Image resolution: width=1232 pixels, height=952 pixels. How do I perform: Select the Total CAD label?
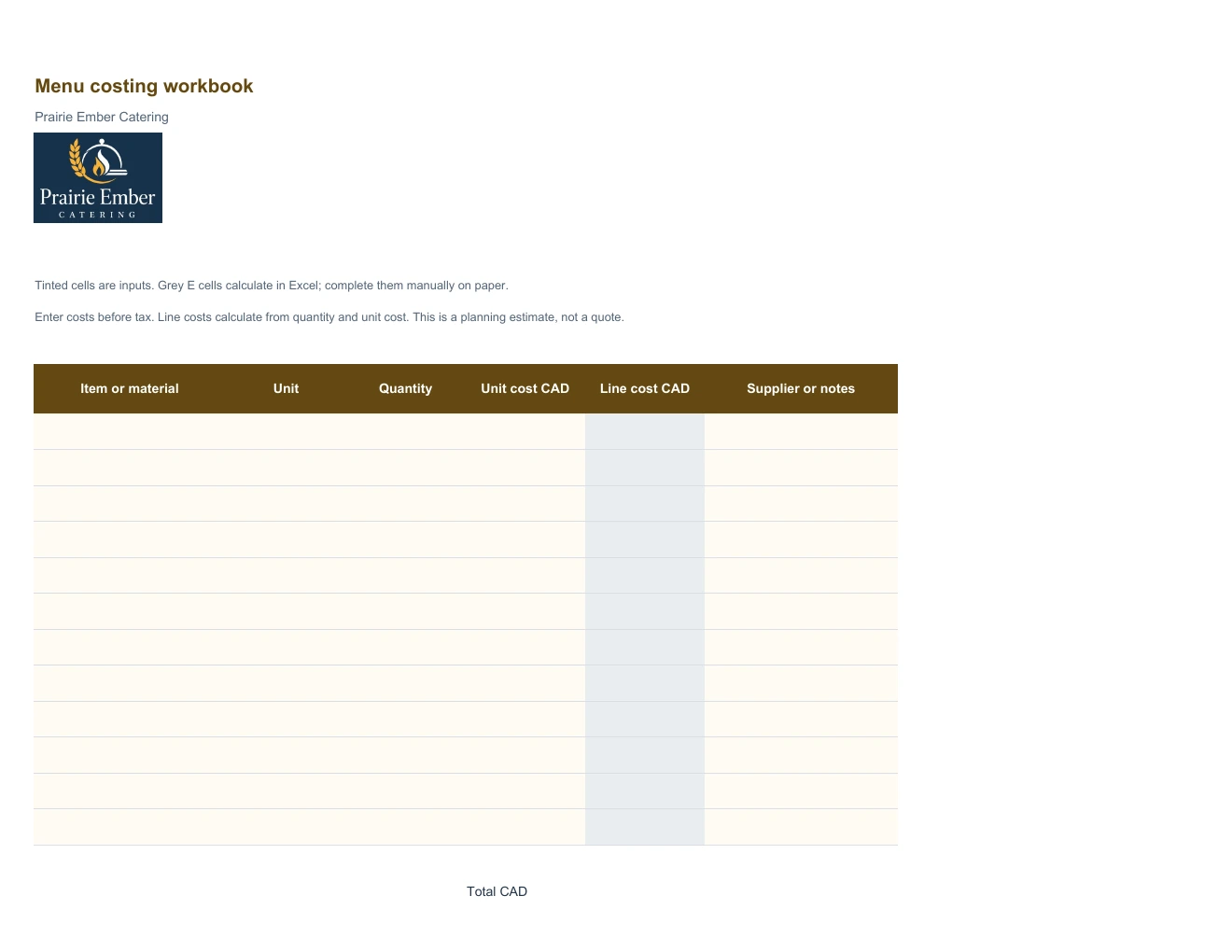(x=497, y=891)
